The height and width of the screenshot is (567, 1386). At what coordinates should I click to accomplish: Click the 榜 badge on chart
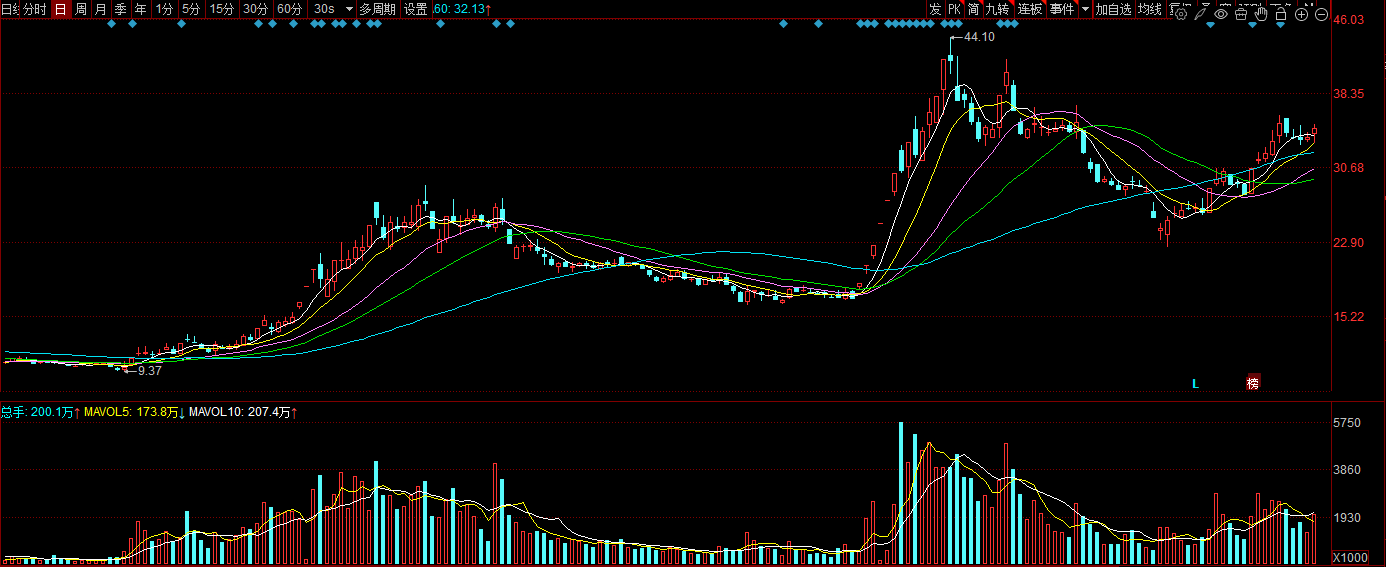coord(1253,382)
